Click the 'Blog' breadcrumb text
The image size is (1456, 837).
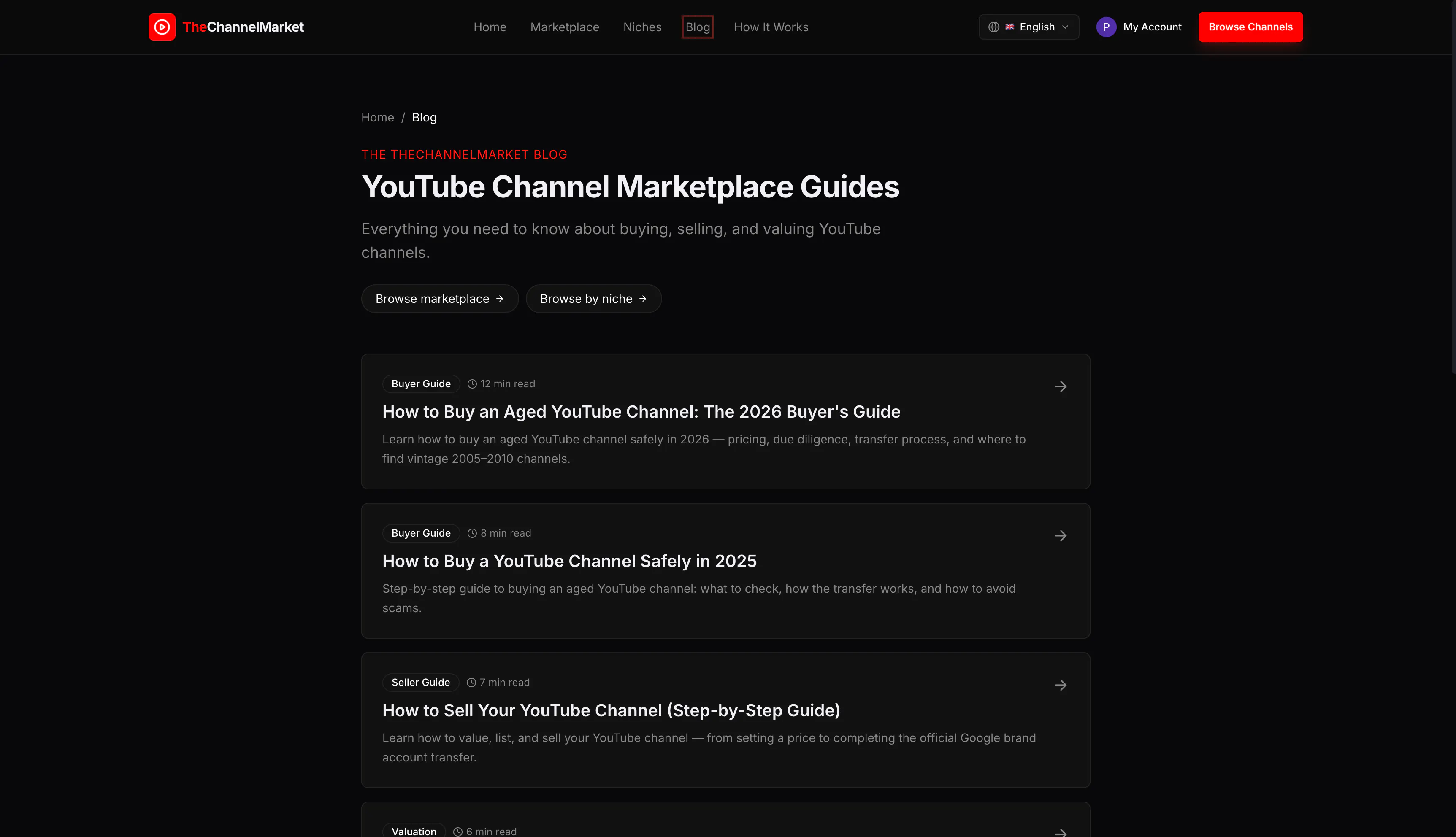click(x=425, y=117)
